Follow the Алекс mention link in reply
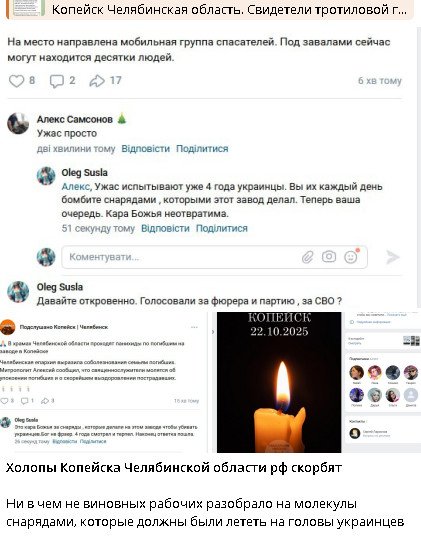Image resolution: width=421 pixels, height=546 pixels. (x=76, y=187)
